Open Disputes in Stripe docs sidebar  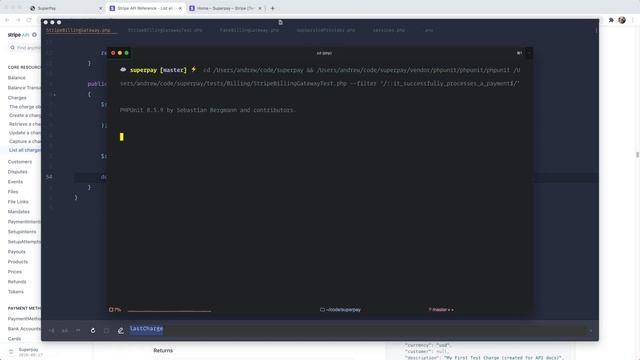pyautogui.click(x=18, y=172)
